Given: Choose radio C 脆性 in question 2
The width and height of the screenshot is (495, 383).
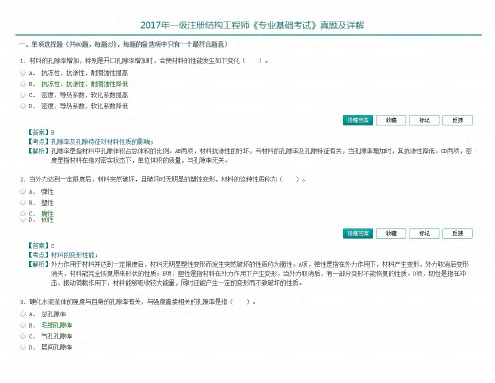Looking at the screenshot, I should point(23,213).
